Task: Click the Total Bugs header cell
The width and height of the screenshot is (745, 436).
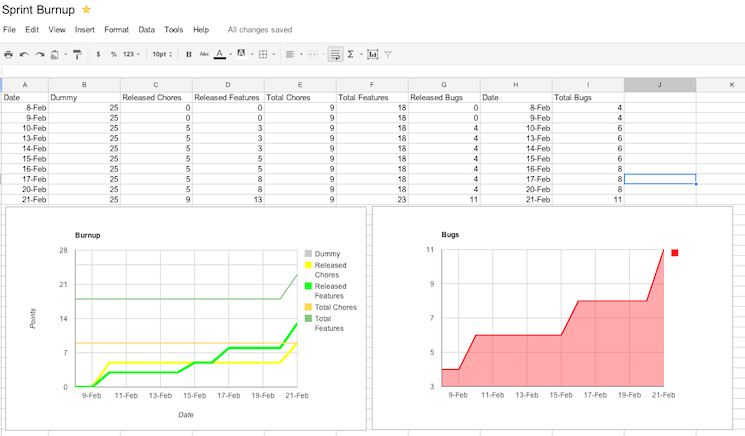Action: pyautogui.click(x=588, y=97)
